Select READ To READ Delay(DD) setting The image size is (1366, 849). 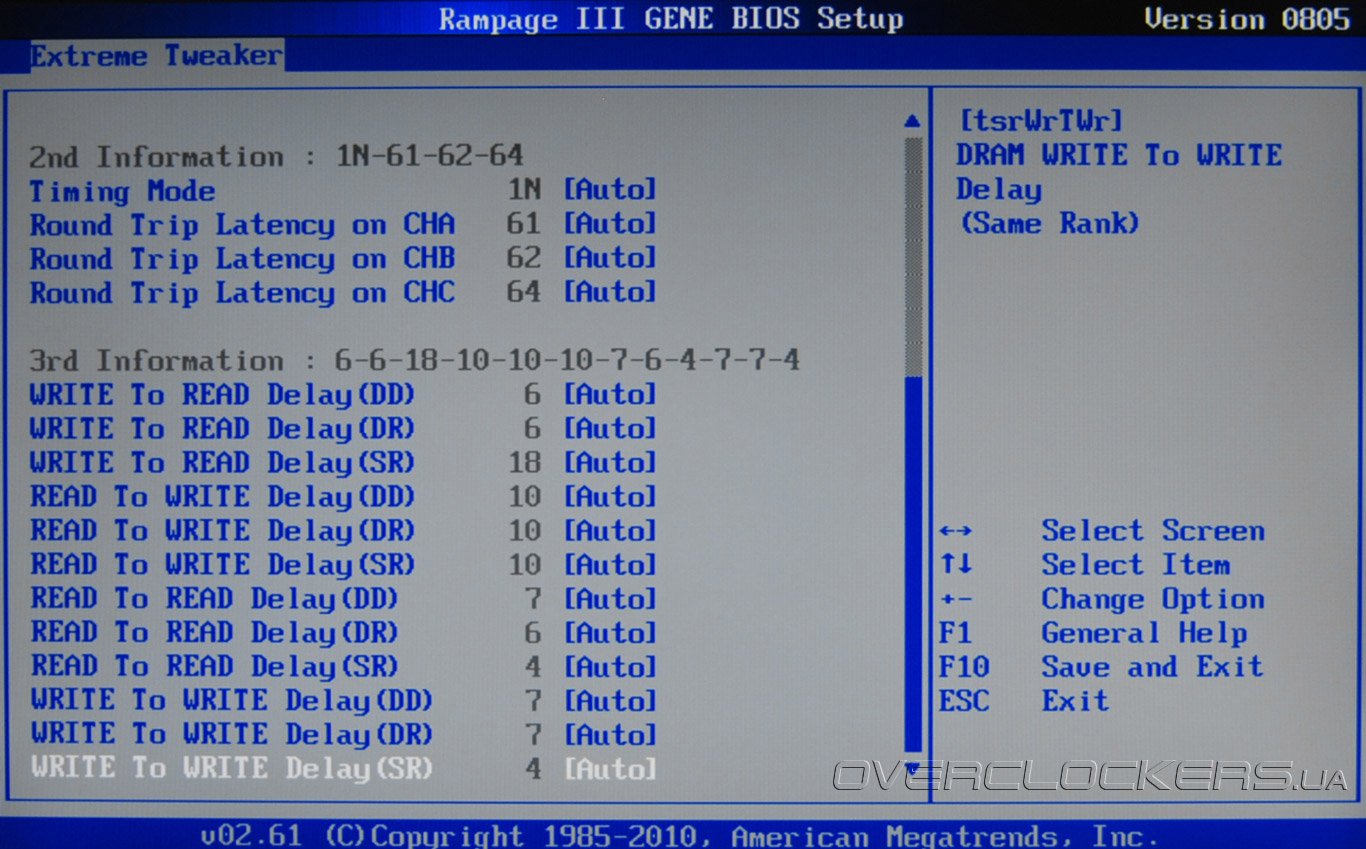point(343,598)
